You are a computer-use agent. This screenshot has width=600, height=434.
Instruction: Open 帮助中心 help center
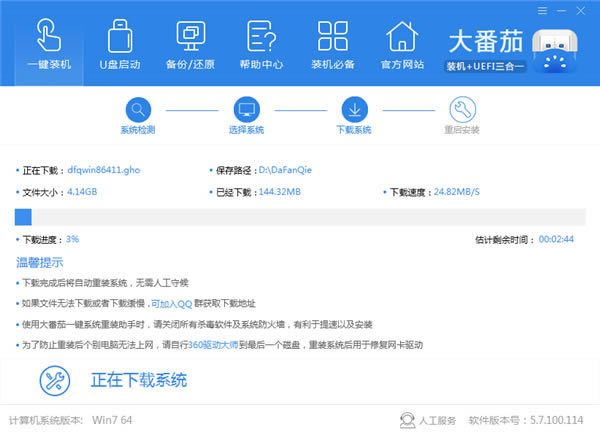[261, 43]
